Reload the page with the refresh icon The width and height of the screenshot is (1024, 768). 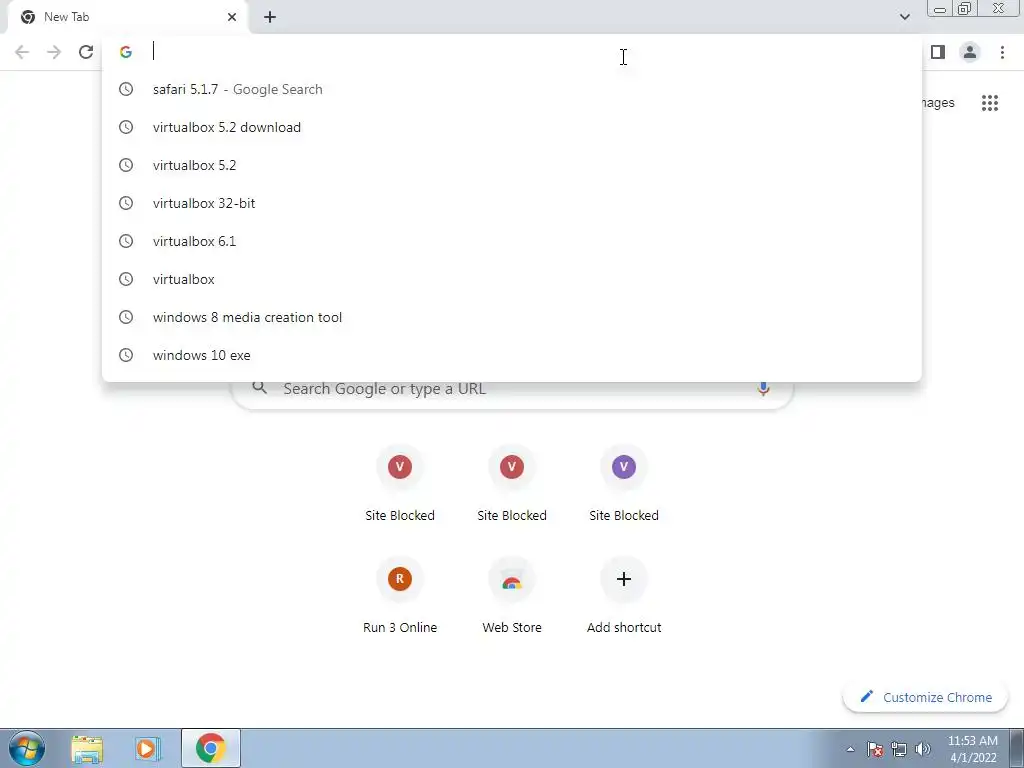[86, 52]
